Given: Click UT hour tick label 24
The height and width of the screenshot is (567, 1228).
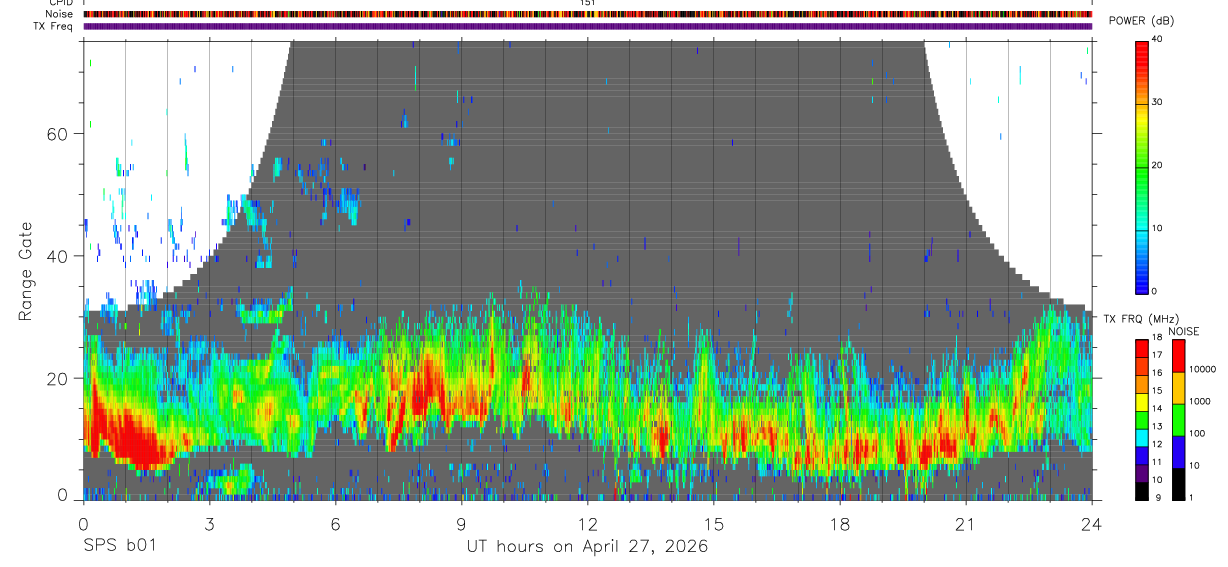Looking at the screenshot, I should (x=1092, y=524).
